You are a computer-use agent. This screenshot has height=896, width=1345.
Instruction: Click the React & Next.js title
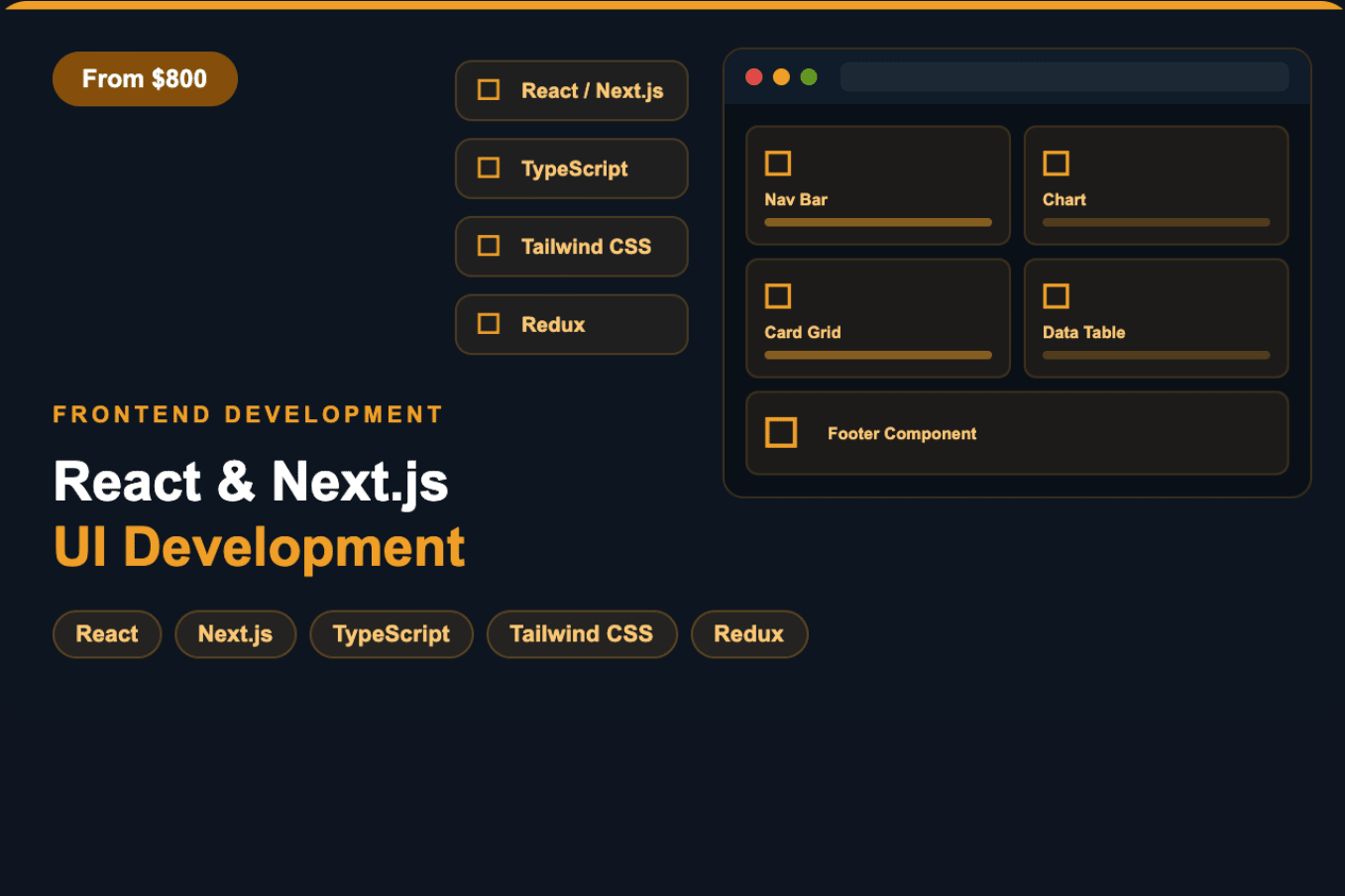pyautogui.click(x=251, y=483)
